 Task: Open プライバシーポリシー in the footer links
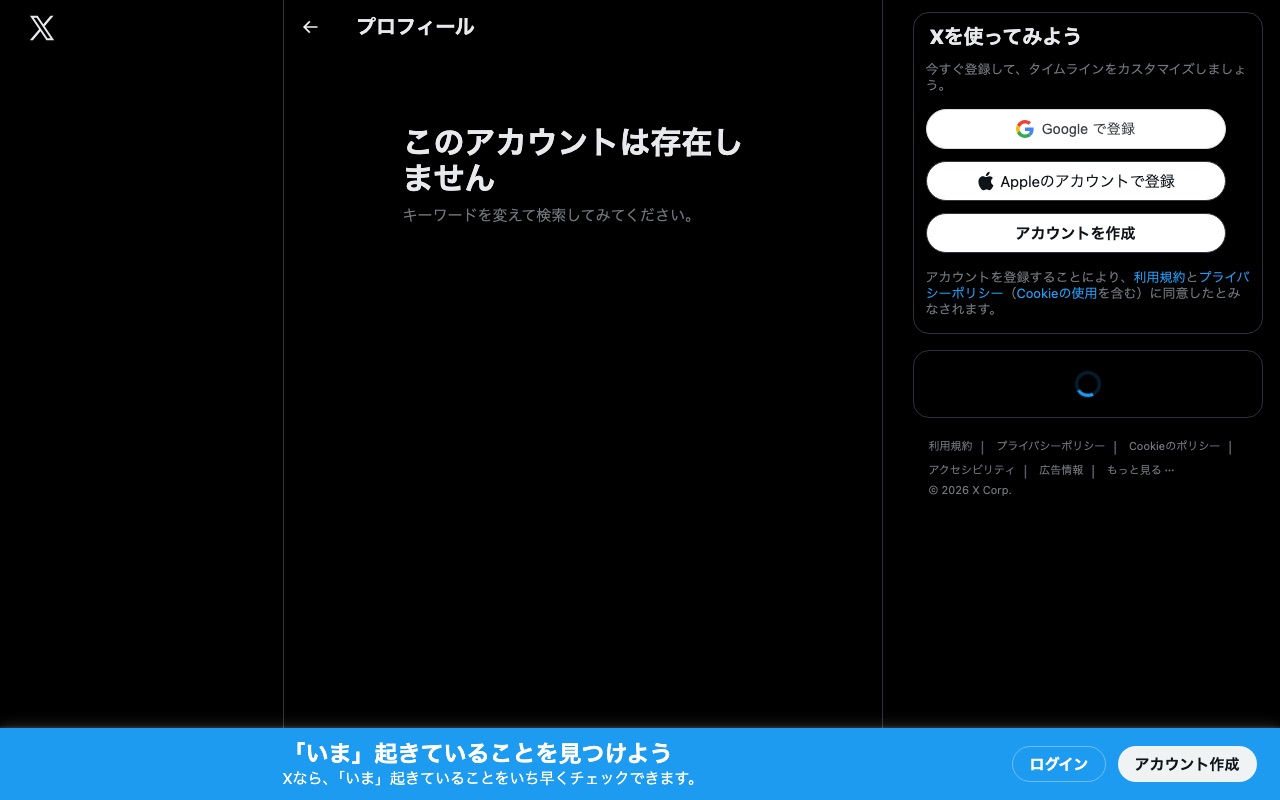pyautogui.click(x=1050, y=446)
